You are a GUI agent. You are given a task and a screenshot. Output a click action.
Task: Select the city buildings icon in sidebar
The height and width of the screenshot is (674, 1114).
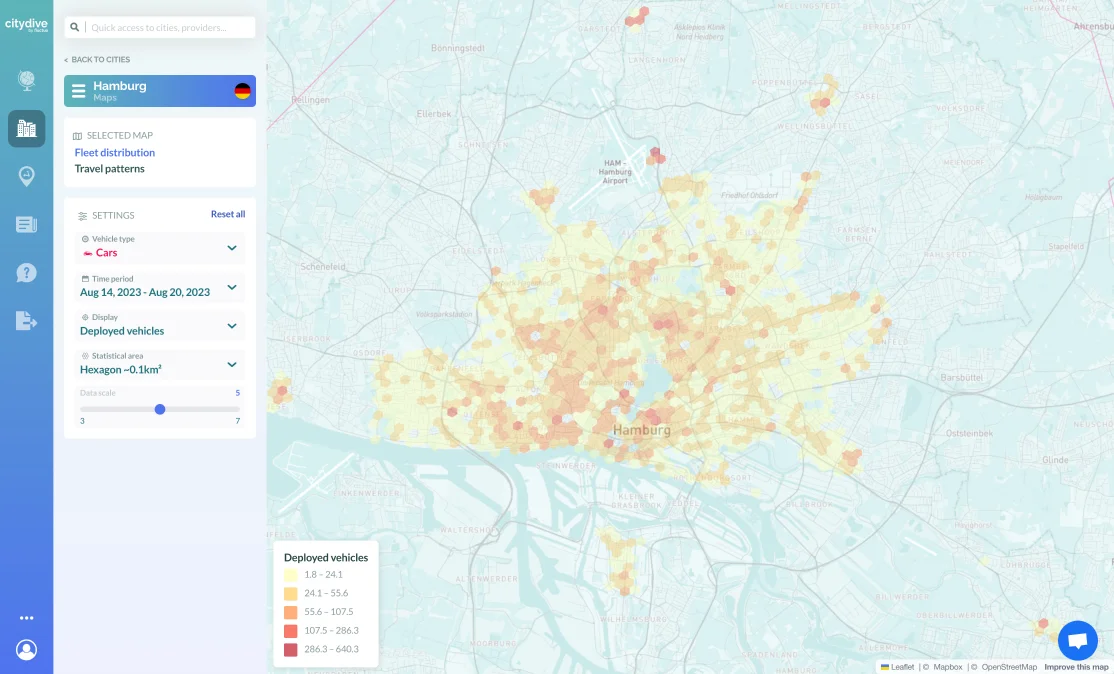[27, 128]
